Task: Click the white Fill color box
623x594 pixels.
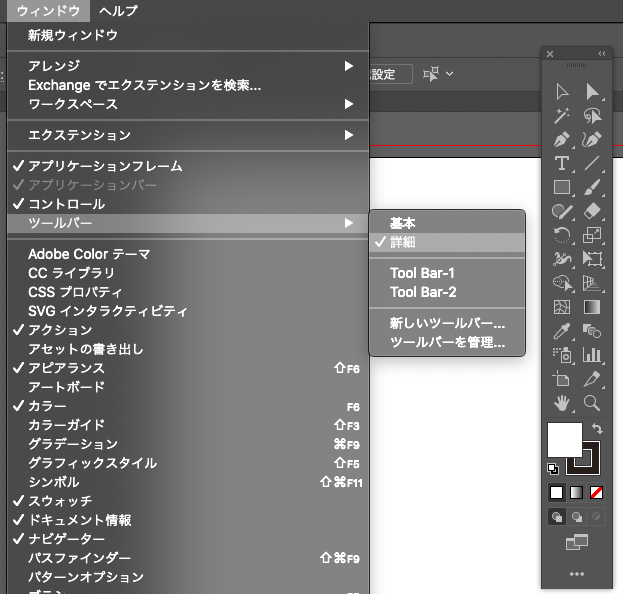Action: tap(565, 439)
